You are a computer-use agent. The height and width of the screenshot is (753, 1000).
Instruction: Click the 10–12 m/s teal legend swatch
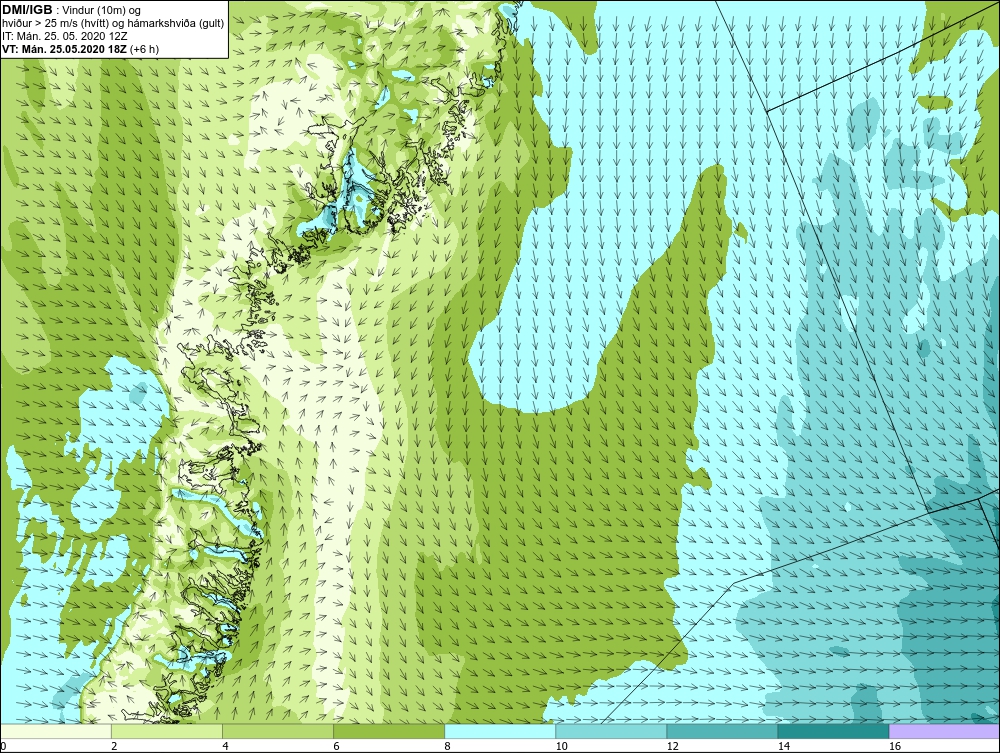coord(611,731)
